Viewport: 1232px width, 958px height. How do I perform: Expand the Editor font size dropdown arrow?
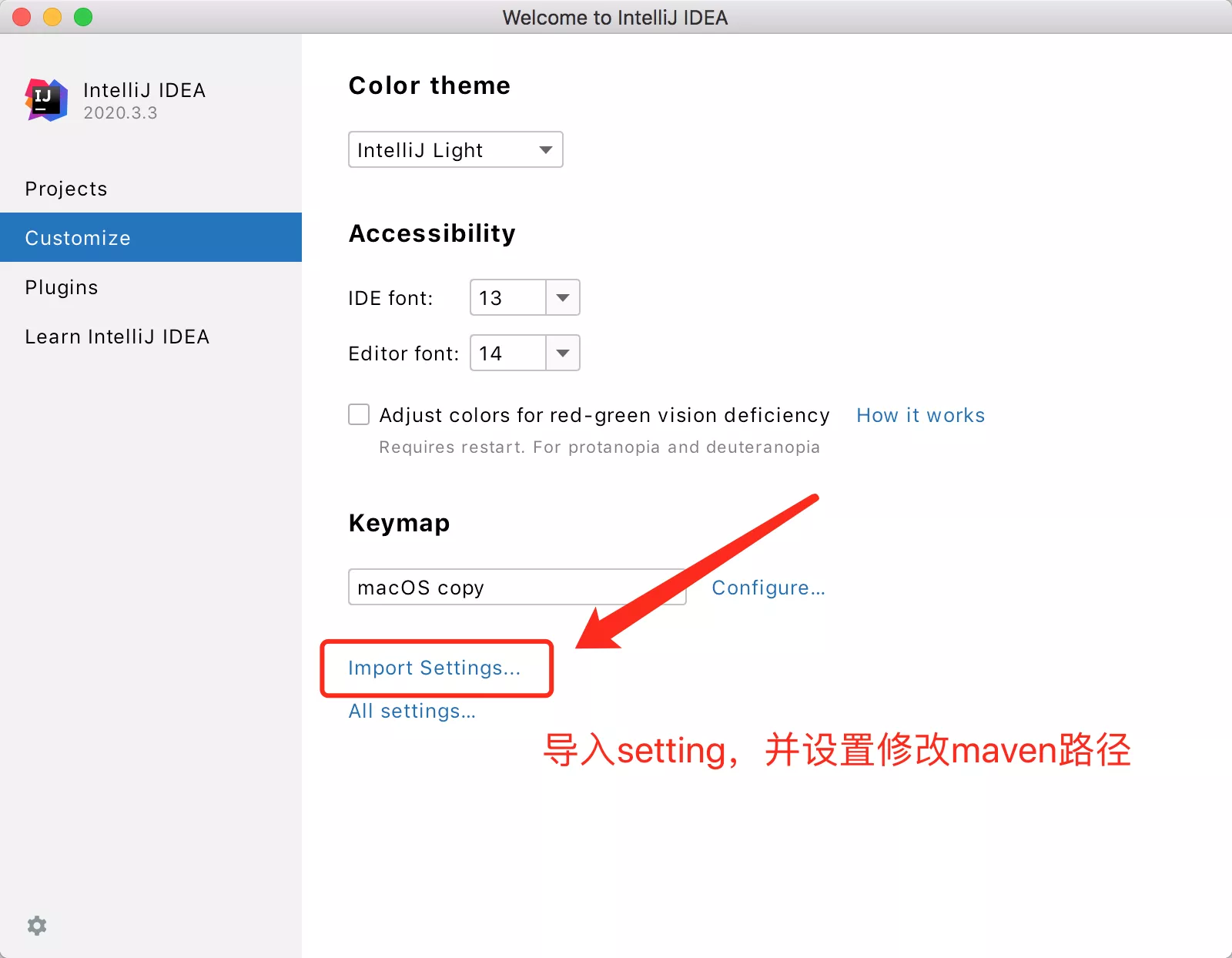click(x=563, y=353)
